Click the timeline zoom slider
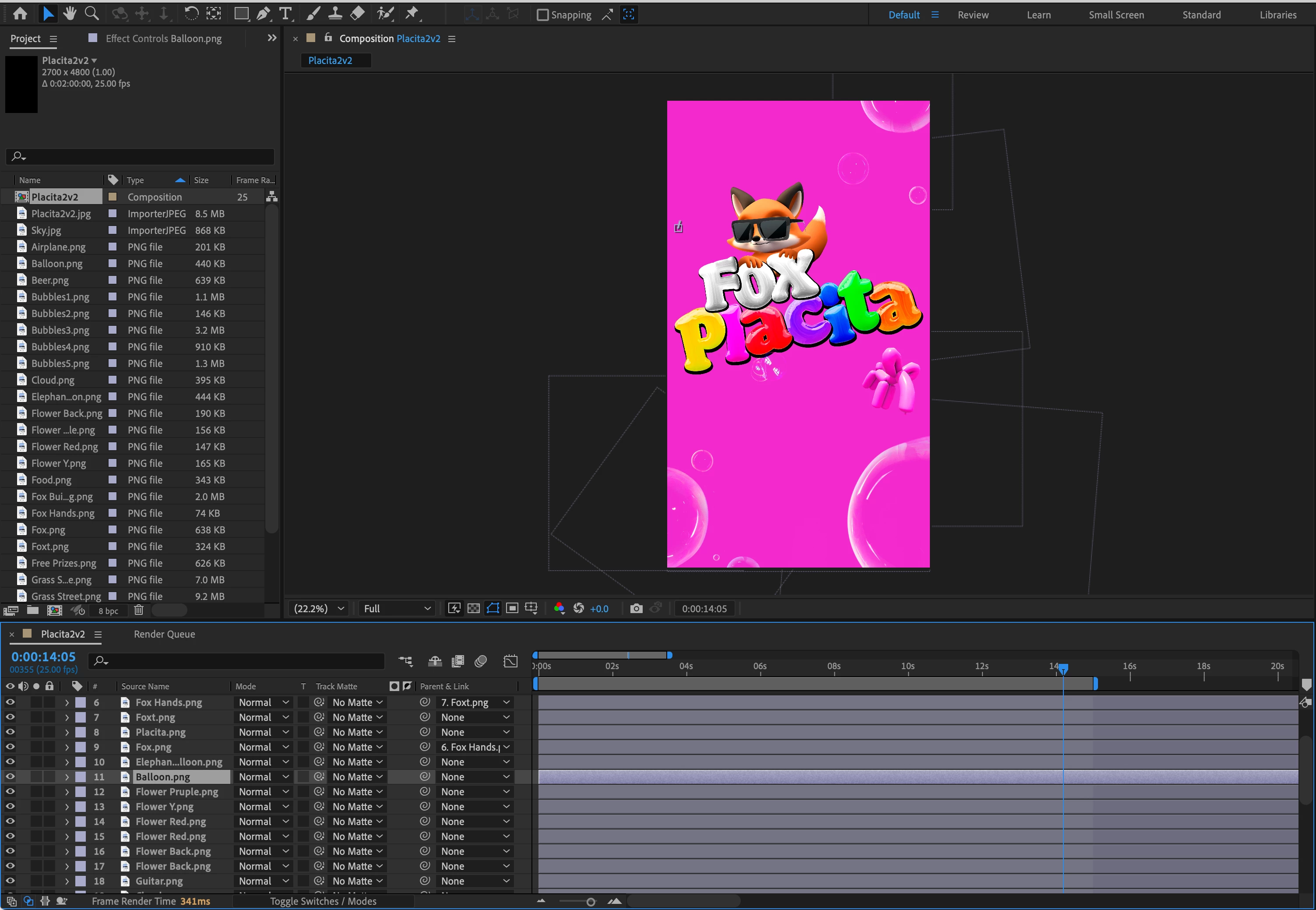 (591, 901)
